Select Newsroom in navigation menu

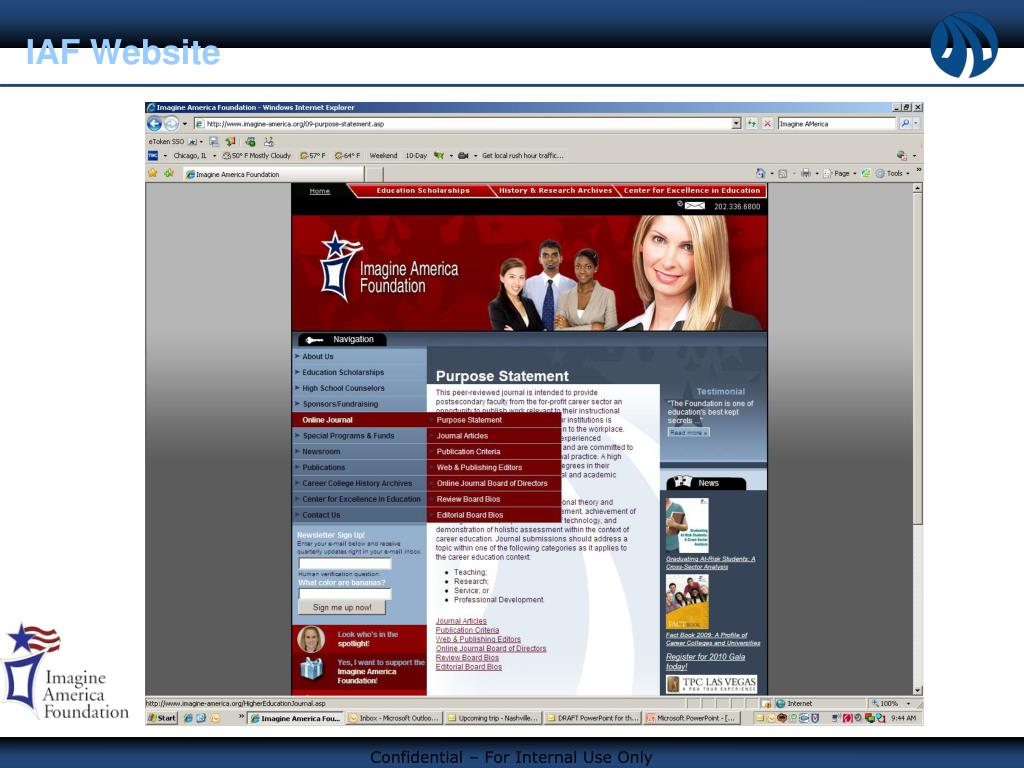point(359,451)
